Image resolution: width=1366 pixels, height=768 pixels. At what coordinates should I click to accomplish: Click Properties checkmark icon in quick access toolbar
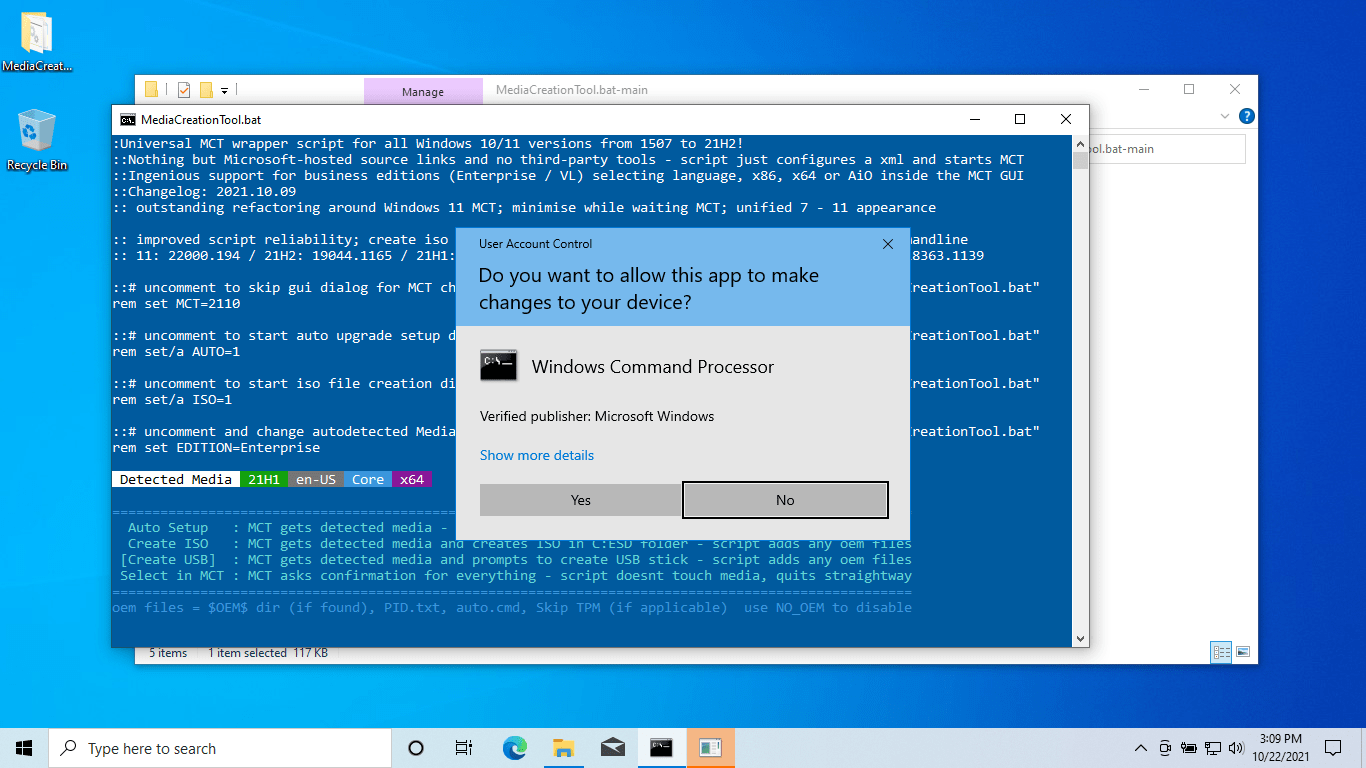click(x=183, y=90)
